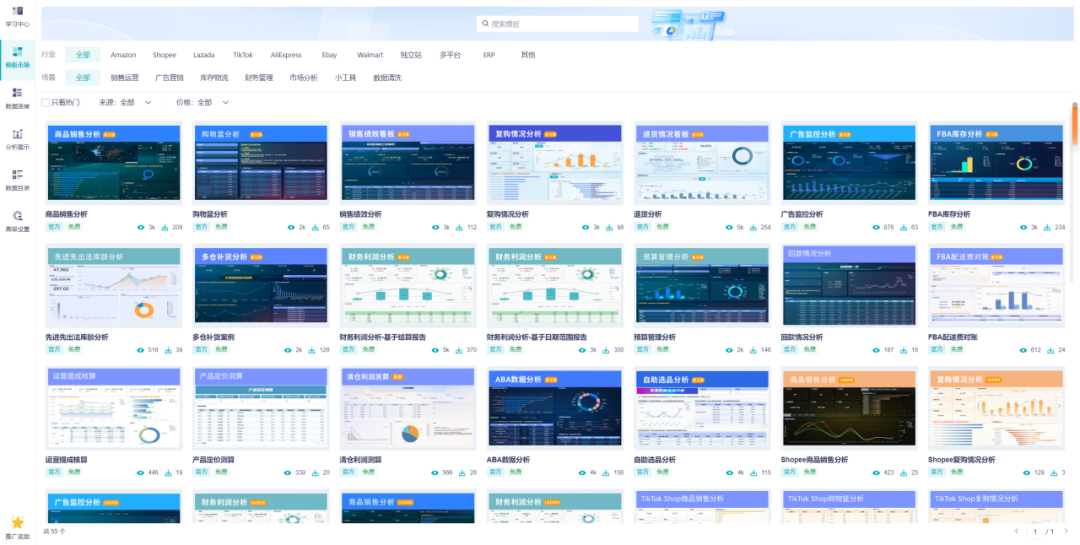The height and width of the screenshot is (545, 1080).
Task: Filter scenario by 销售运营
Action: point(125,78)
